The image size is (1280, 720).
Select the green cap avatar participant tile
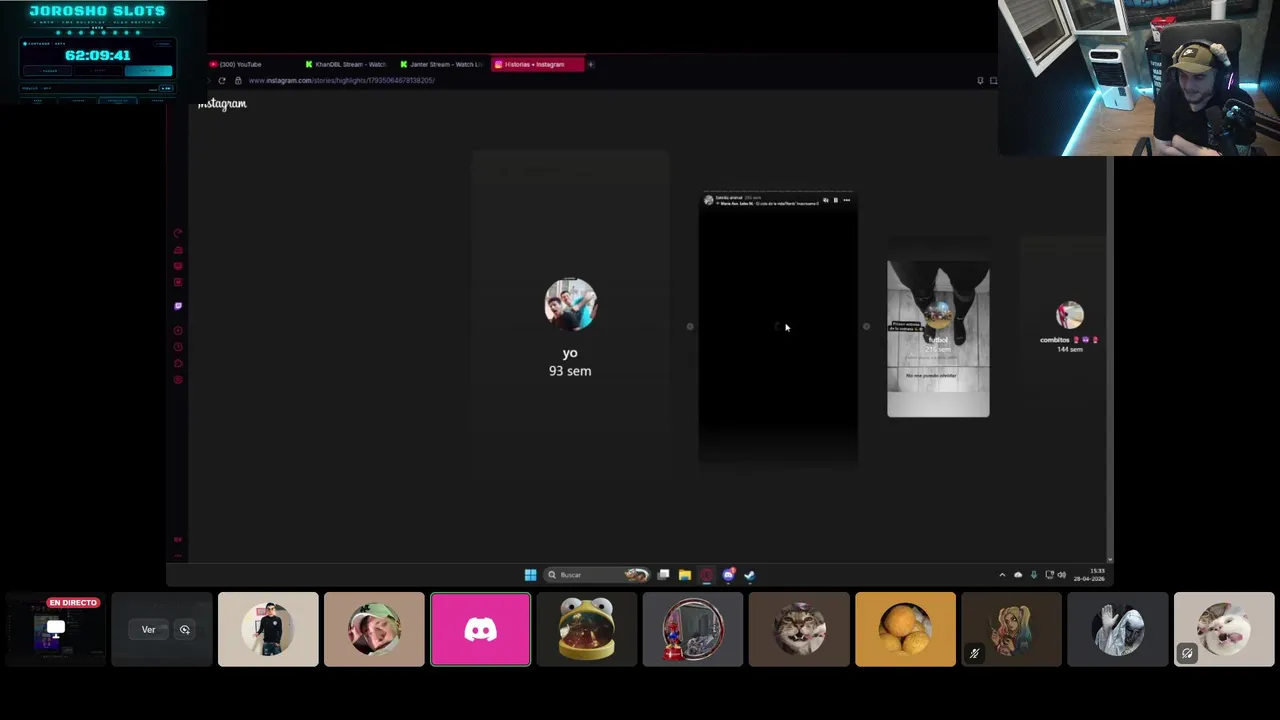(x=374, y=629)
